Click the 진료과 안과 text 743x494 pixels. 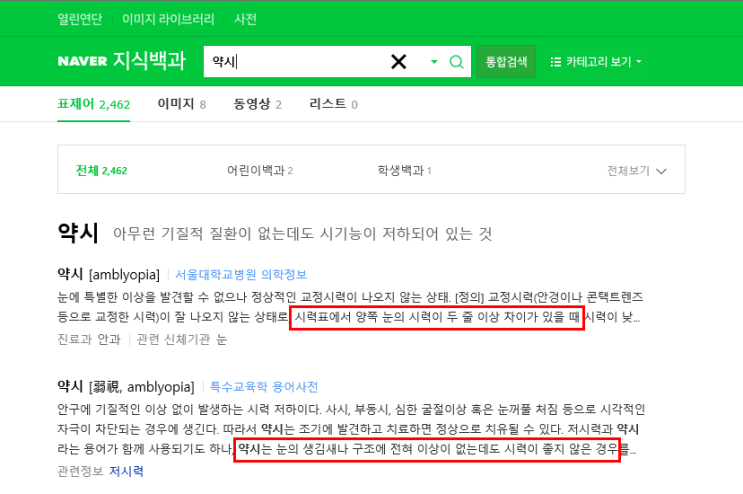(89, 339)
